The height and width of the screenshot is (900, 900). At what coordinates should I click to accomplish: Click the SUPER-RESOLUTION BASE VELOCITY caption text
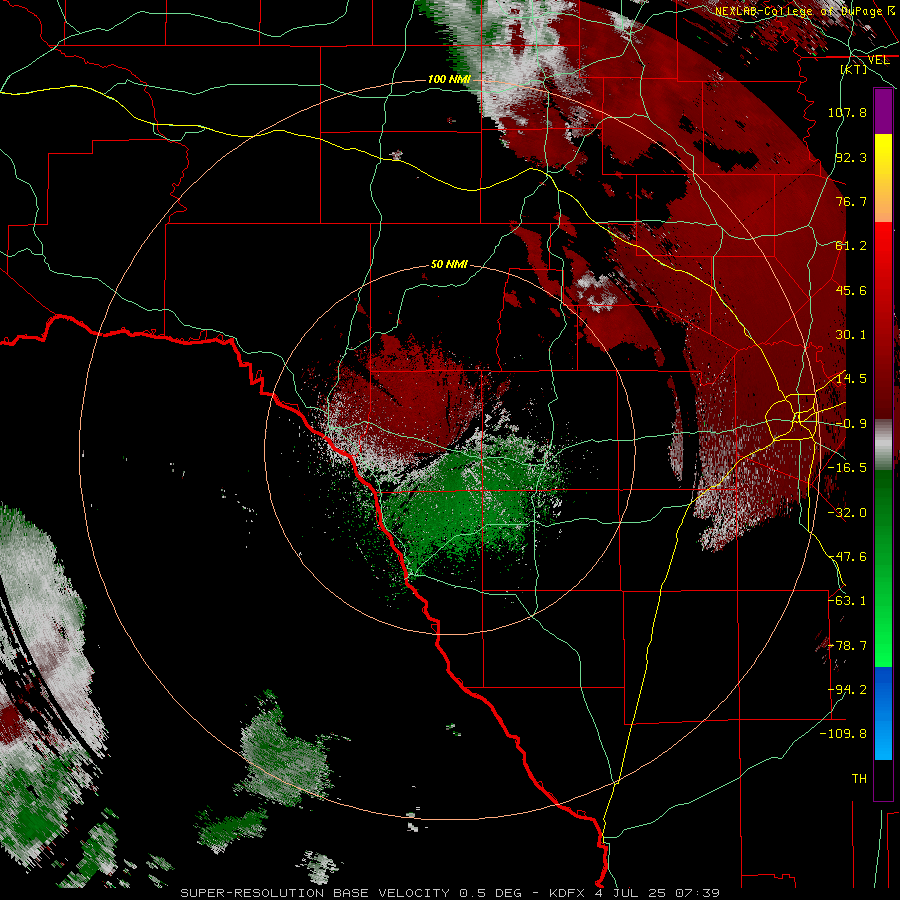[x=315, y=893]
